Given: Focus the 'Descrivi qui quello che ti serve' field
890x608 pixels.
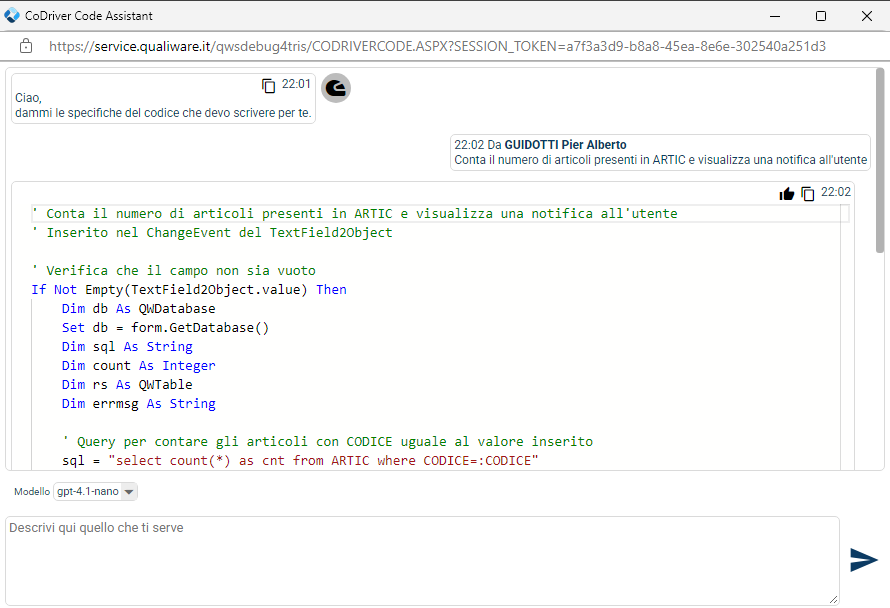Looking at the screenshot, I should click(420, 560).
